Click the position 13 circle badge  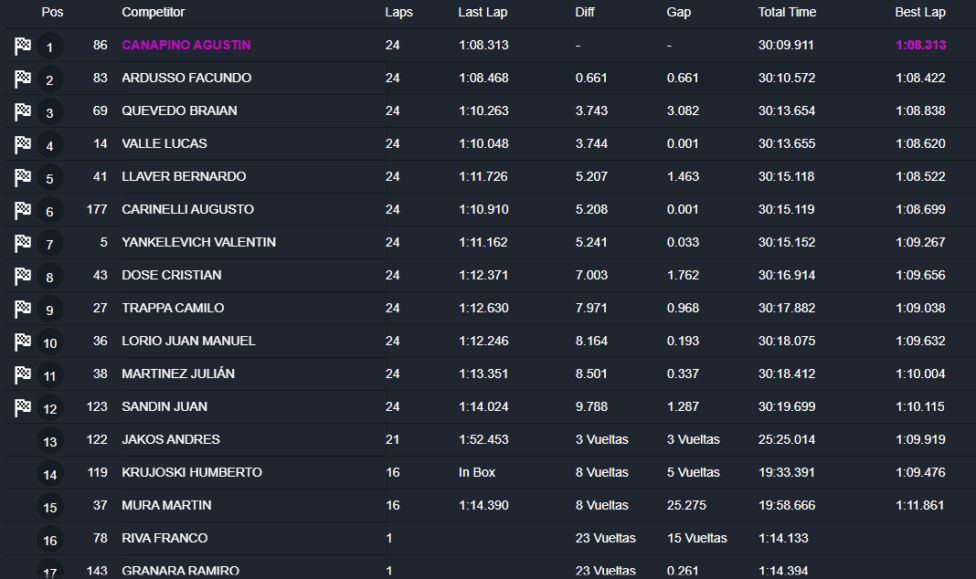[50, 441]
